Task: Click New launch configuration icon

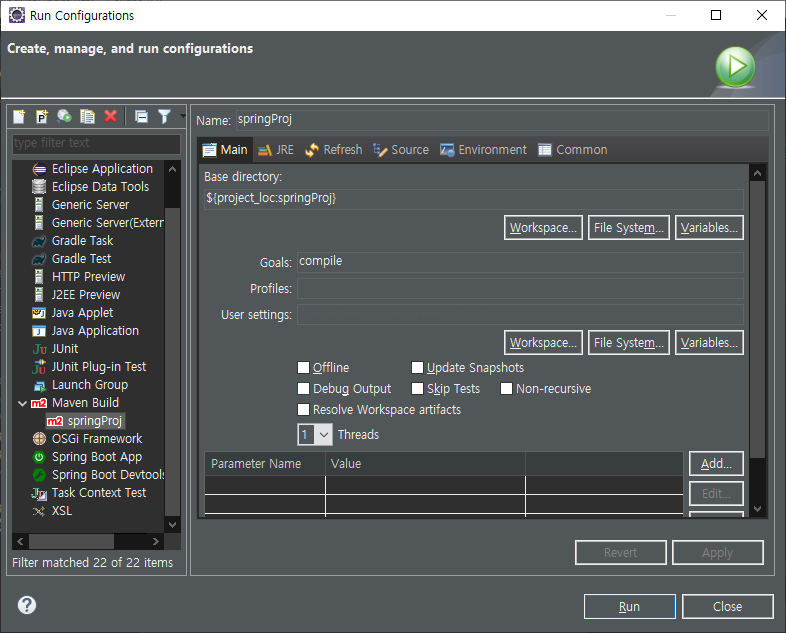Action: [x=19, y=117]
